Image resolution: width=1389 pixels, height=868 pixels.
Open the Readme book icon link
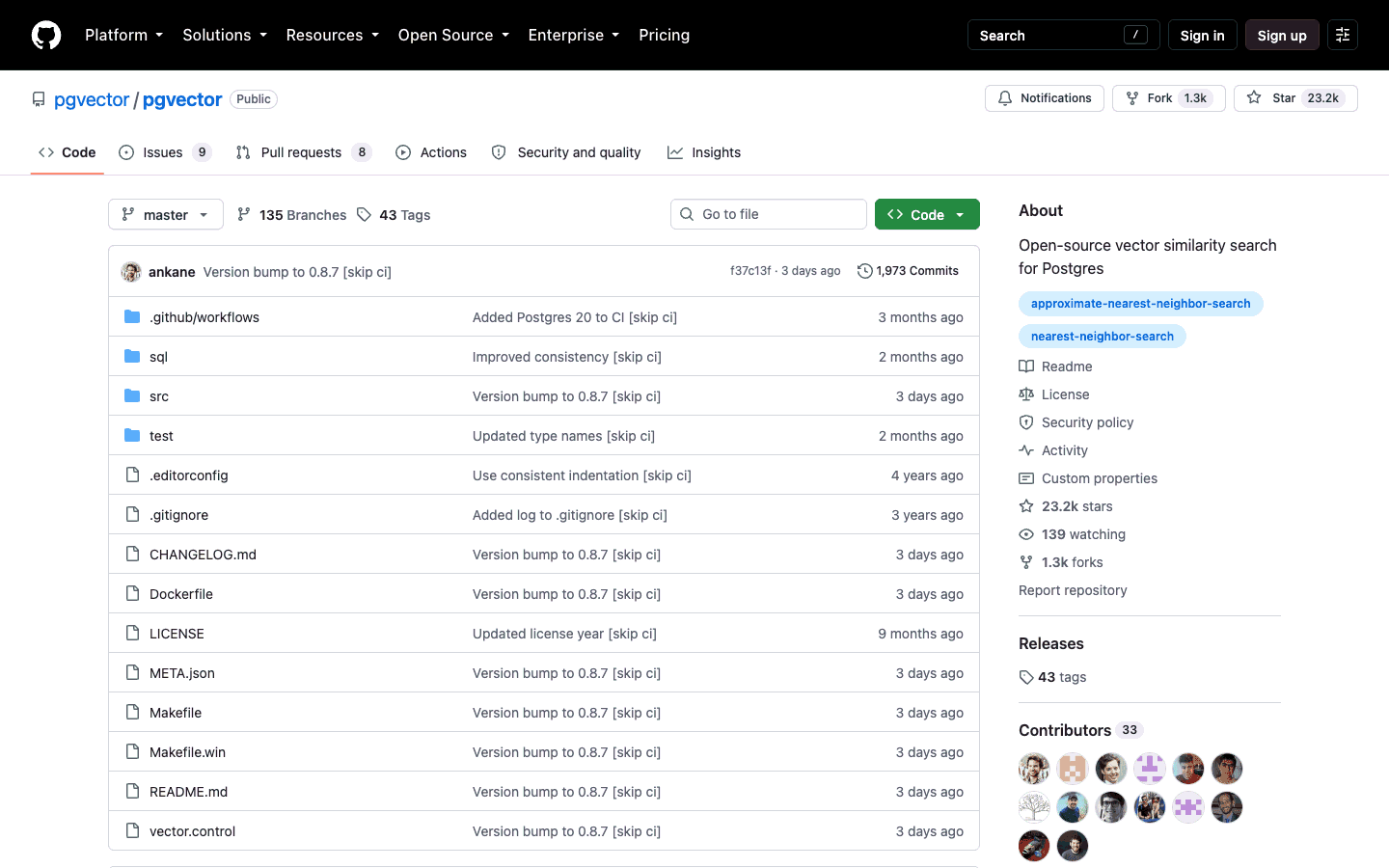pyautogui.click(x=1055, y=366)
